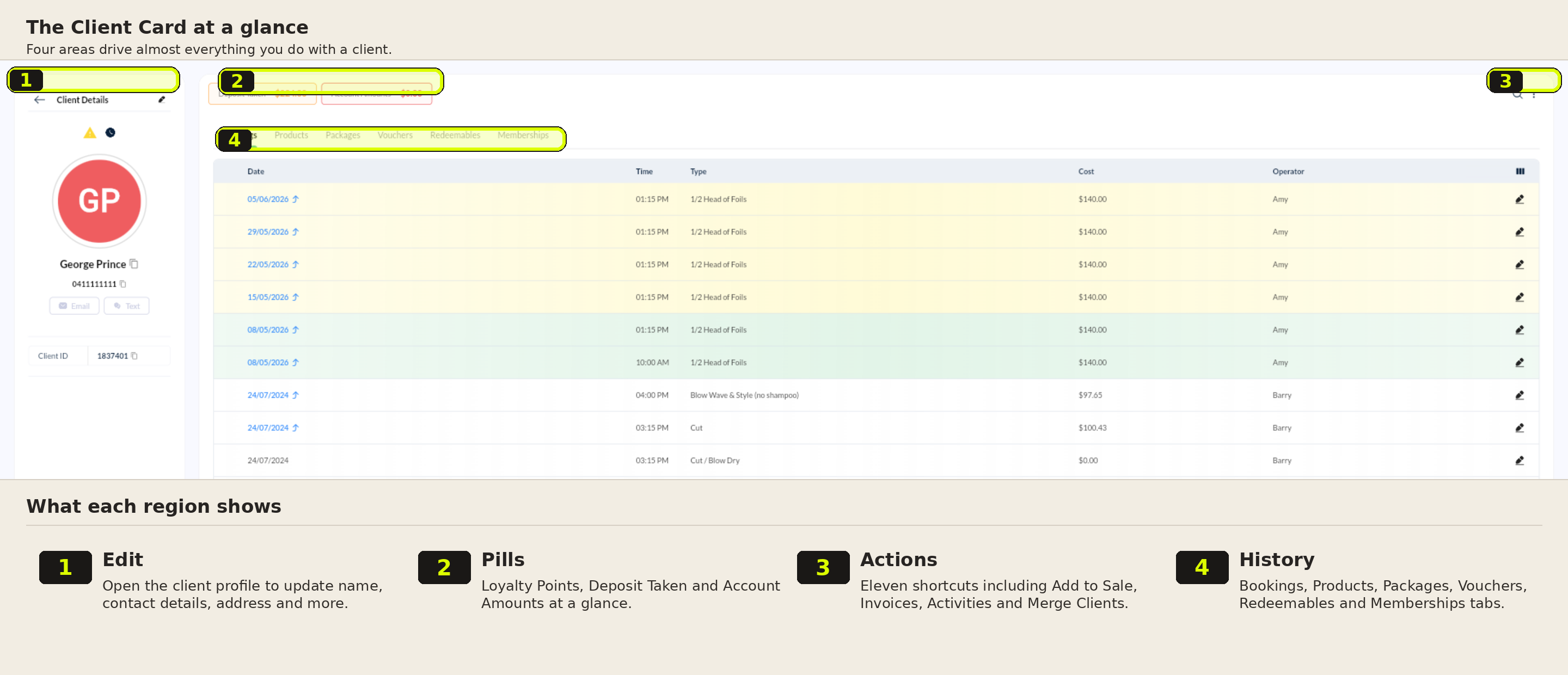1568x675 pixels.
Task: Open the Client Details edit pencil
Action: [x=162, y=100]
